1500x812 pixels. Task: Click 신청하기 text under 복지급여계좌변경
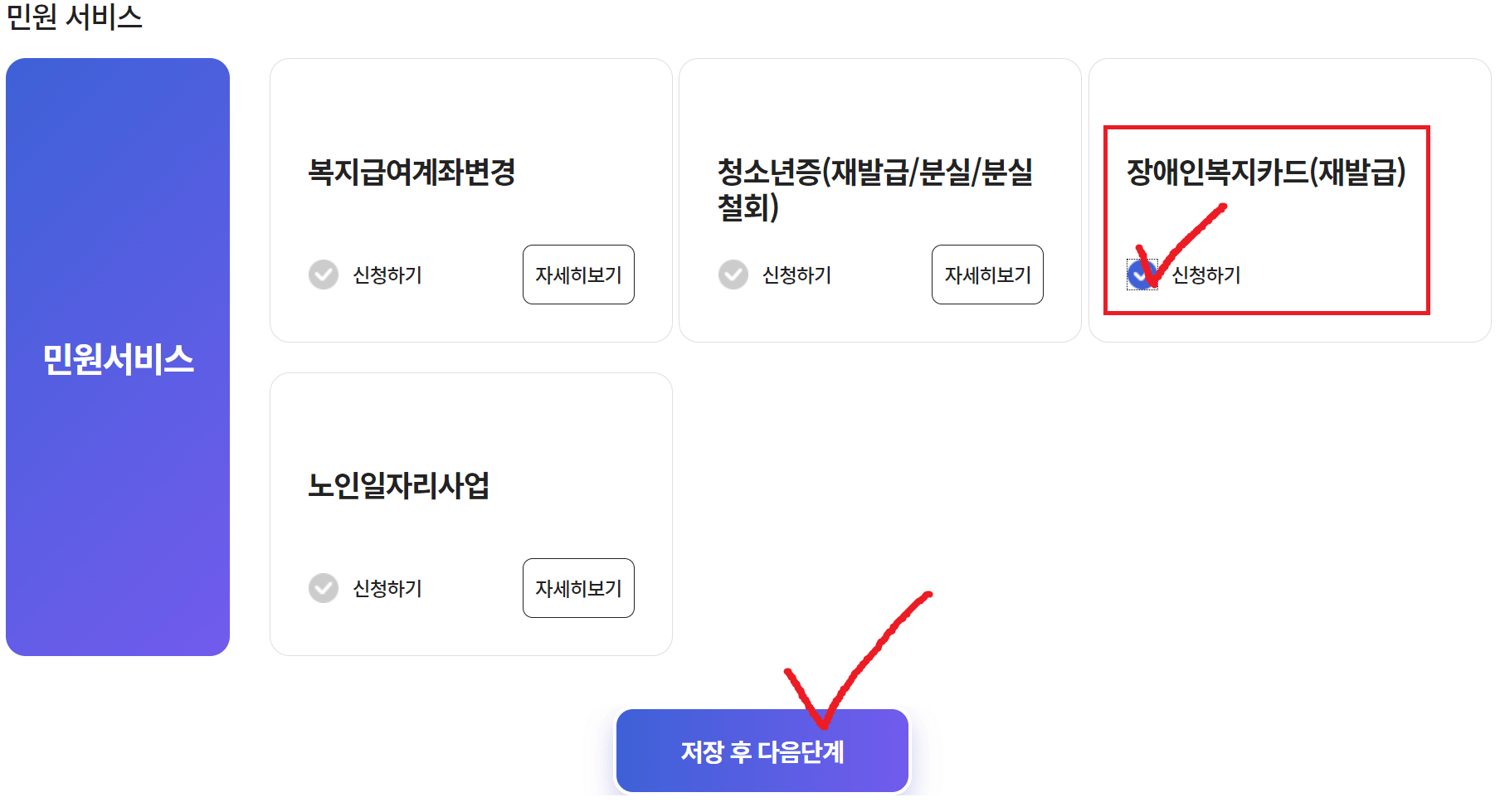click(x=387, y=276)
